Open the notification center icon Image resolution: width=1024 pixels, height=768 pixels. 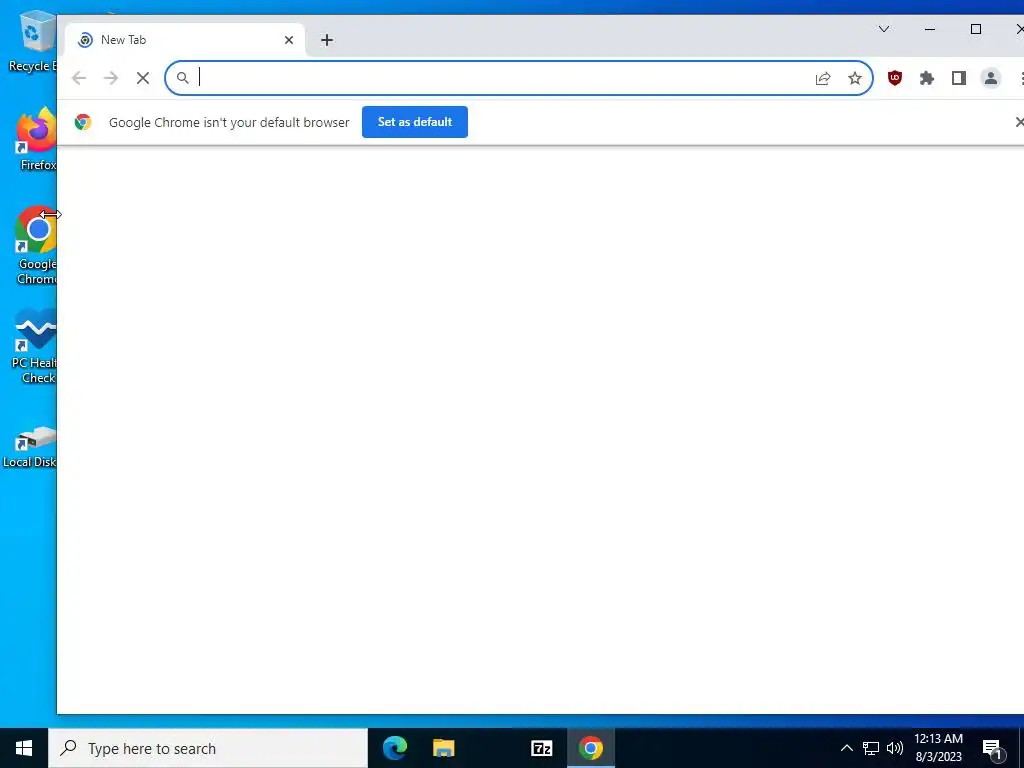992,748
